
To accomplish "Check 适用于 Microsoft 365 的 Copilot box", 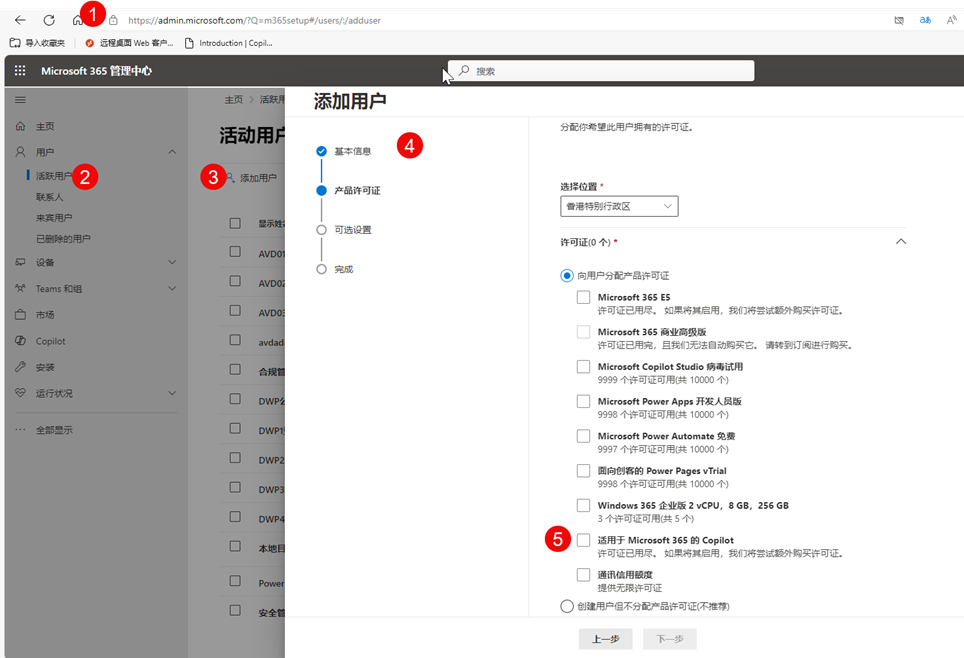I will (583, 540).
